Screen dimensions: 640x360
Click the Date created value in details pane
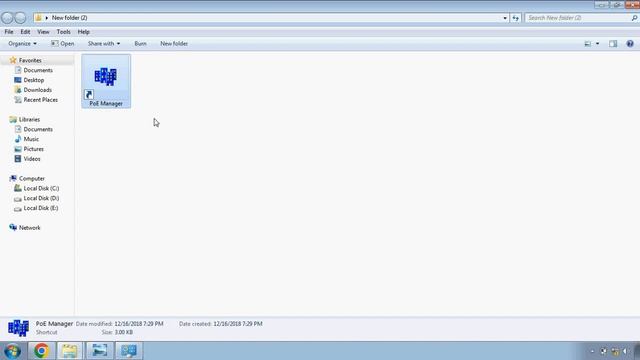238,324
